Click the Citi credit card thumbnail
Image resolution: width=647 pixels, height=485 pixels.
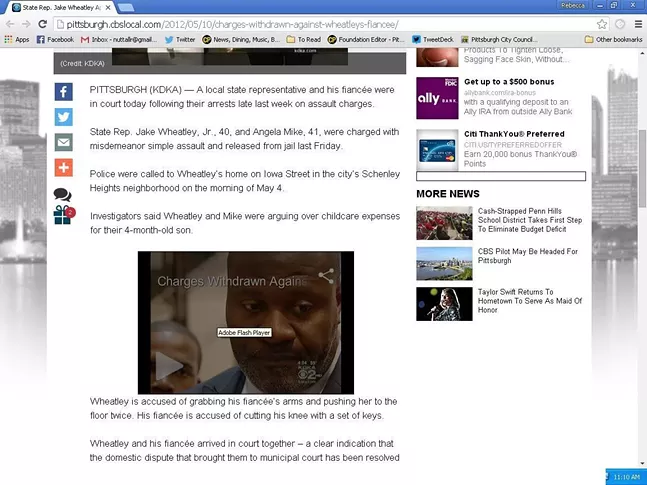437,150
